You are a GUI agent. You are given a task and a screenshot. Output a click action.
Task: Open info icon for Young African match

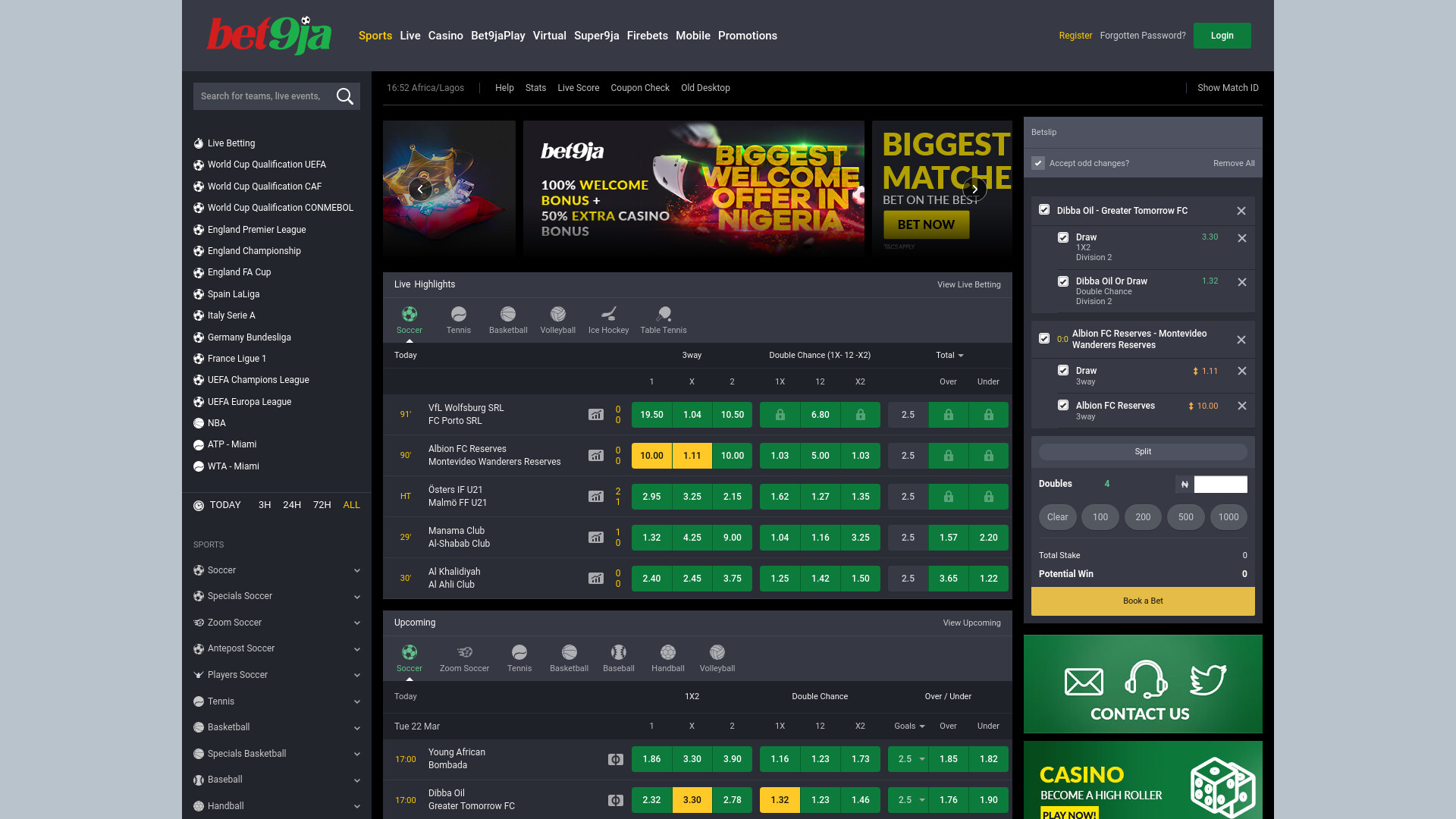coord(616,759)
